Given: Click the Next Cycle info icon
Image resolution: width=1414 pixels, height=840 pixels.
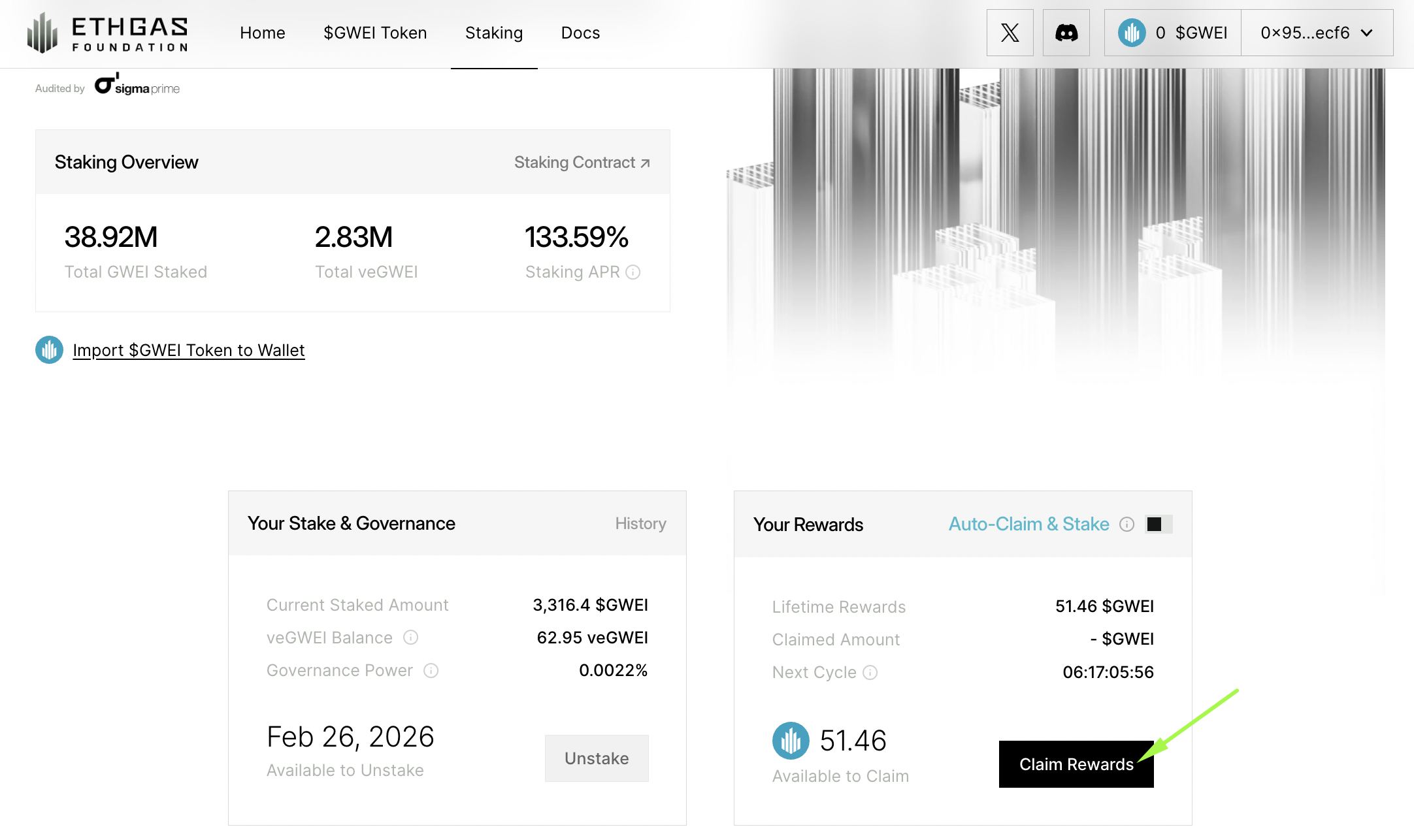Looking at the screenshot, I should pyautogui.click(x=870, y=673).
